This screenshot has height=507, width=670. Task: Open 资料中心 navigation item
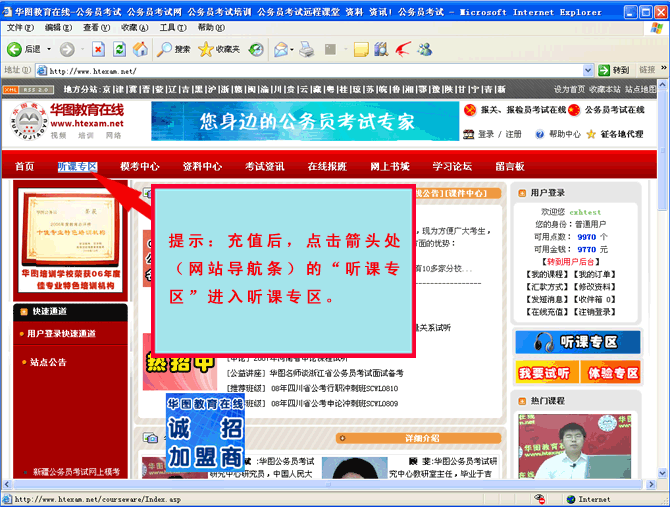[x=202, y=167]
